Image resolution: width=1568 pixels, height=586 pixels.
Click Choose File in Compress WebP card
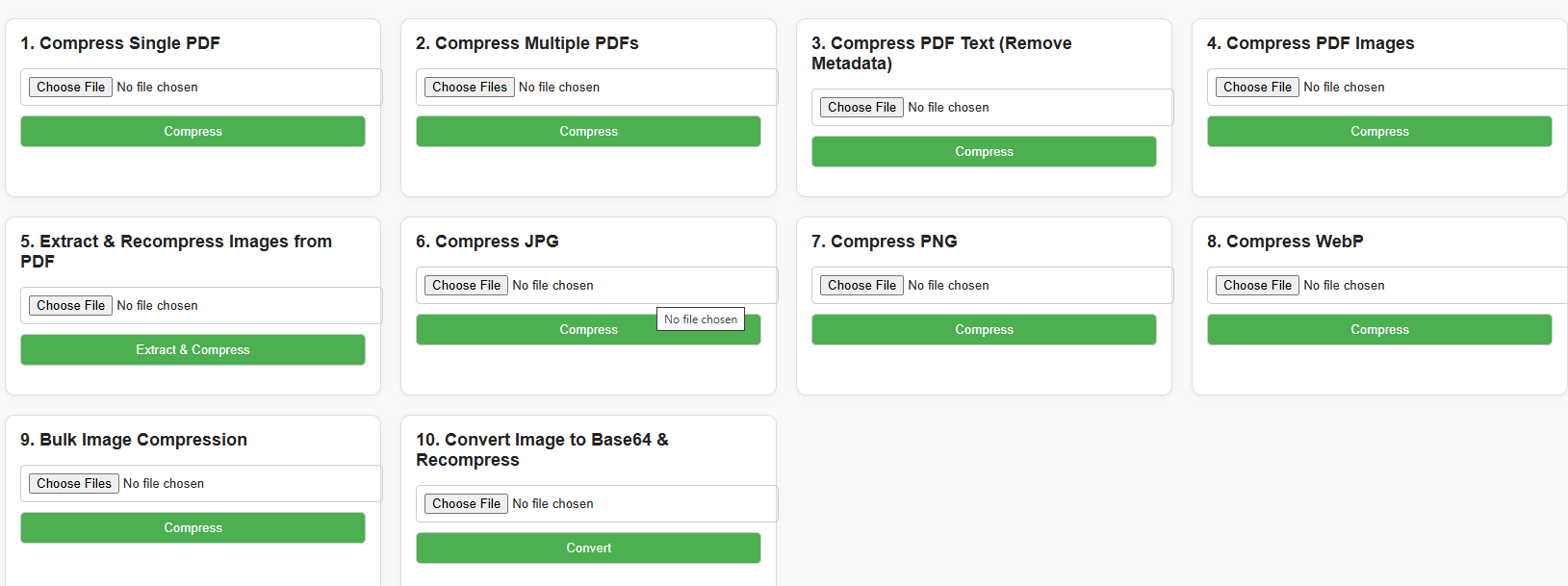coord(1257,285)
